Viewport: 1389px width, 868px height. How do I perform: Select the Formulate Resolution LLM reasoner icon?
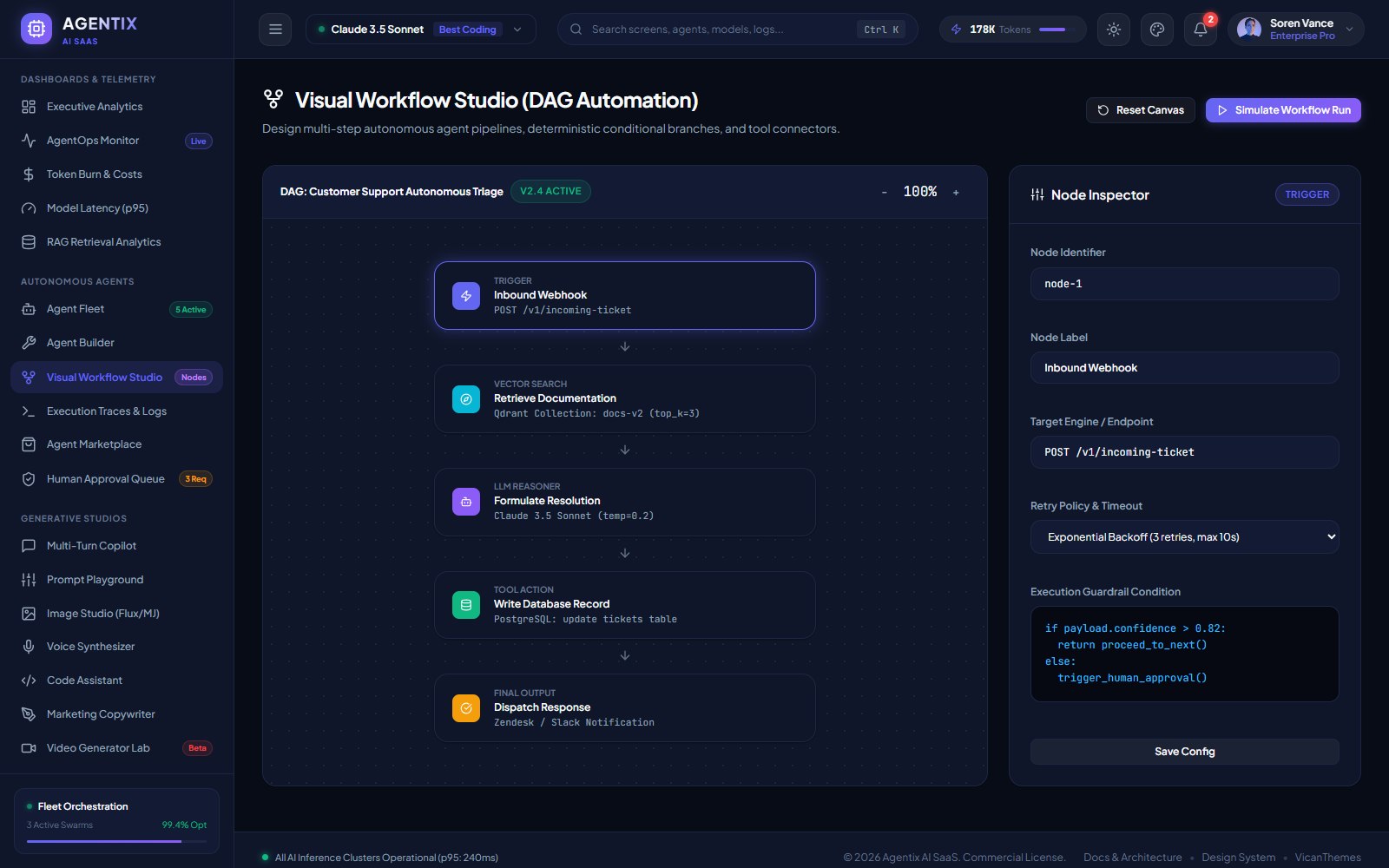(x=466, y=502)
